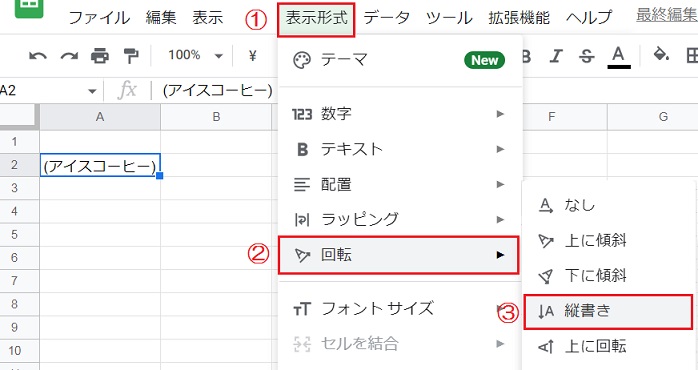Open the ファイル menu

coord(99,18)
